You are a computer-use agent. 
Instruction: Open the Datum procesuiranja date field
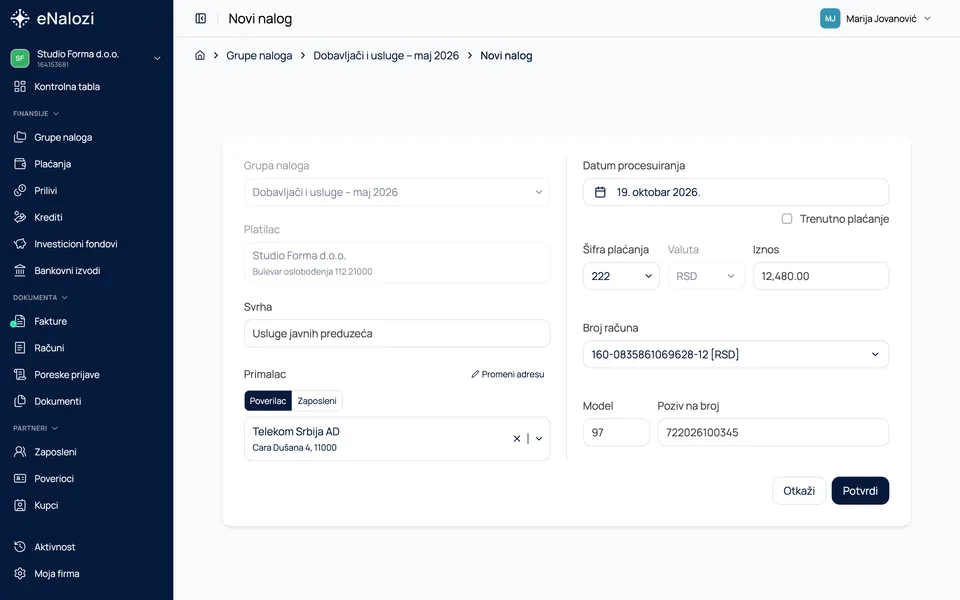click(x=735, y=192)
